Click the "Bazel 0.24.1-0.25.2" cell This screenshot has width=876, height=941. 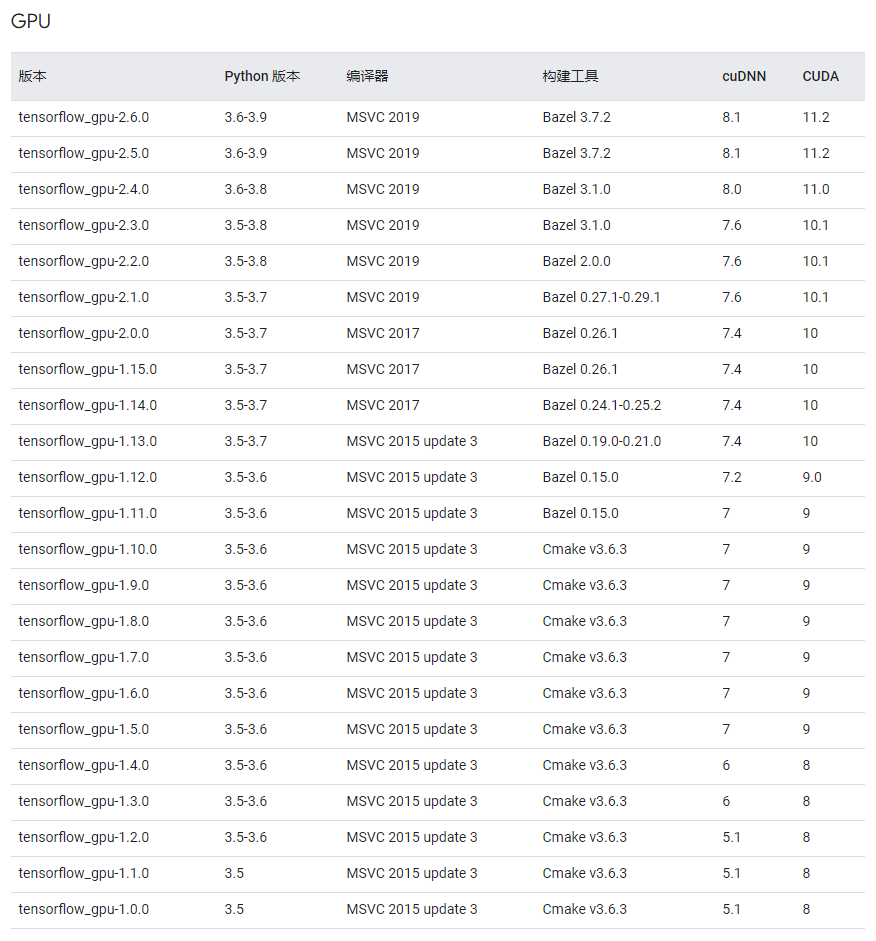coord(601,405)
